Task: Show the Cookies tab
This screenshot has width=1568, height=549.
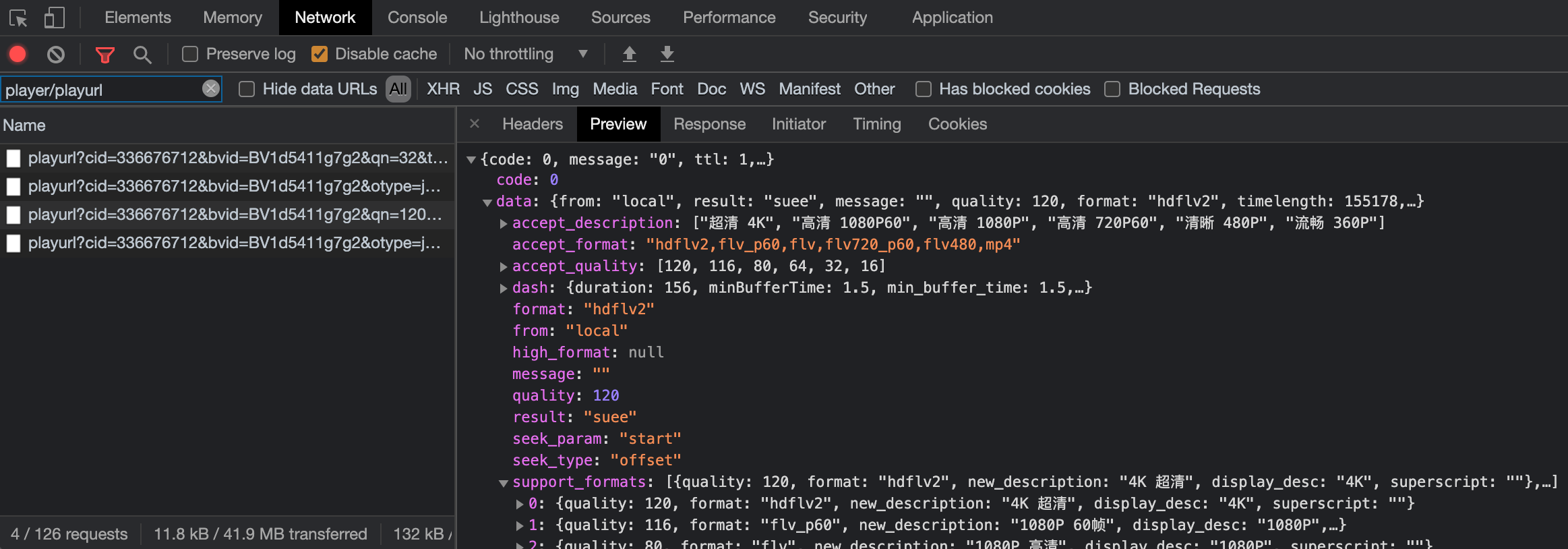Action: (958, 124)
